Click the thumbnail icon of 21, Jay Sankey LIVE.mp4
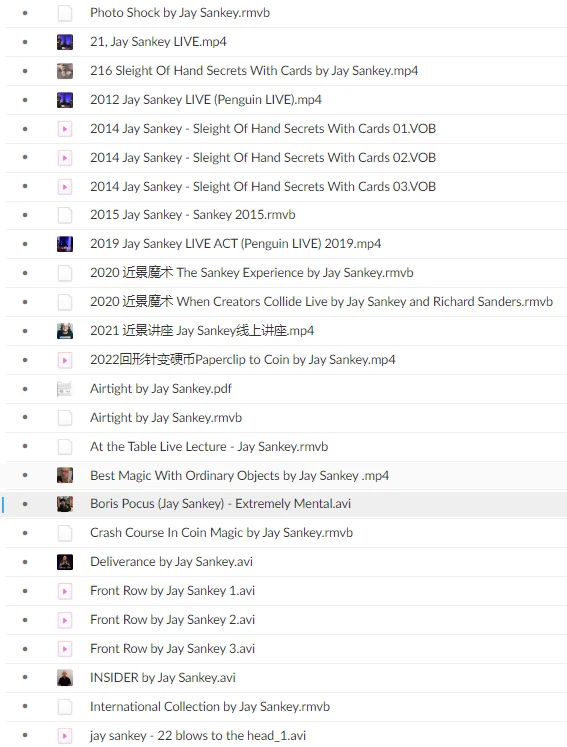567x747 pixels. 65,42
